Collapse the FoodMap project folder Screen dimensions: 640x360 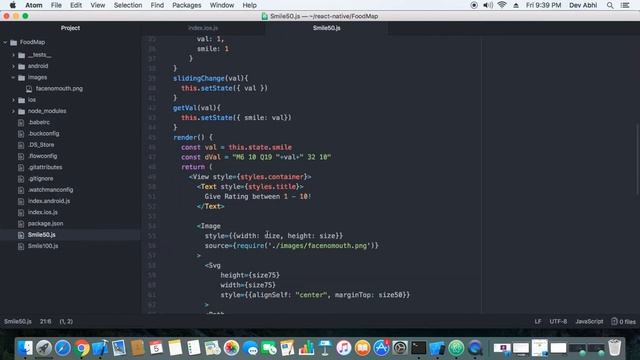(x=5, y=42)
